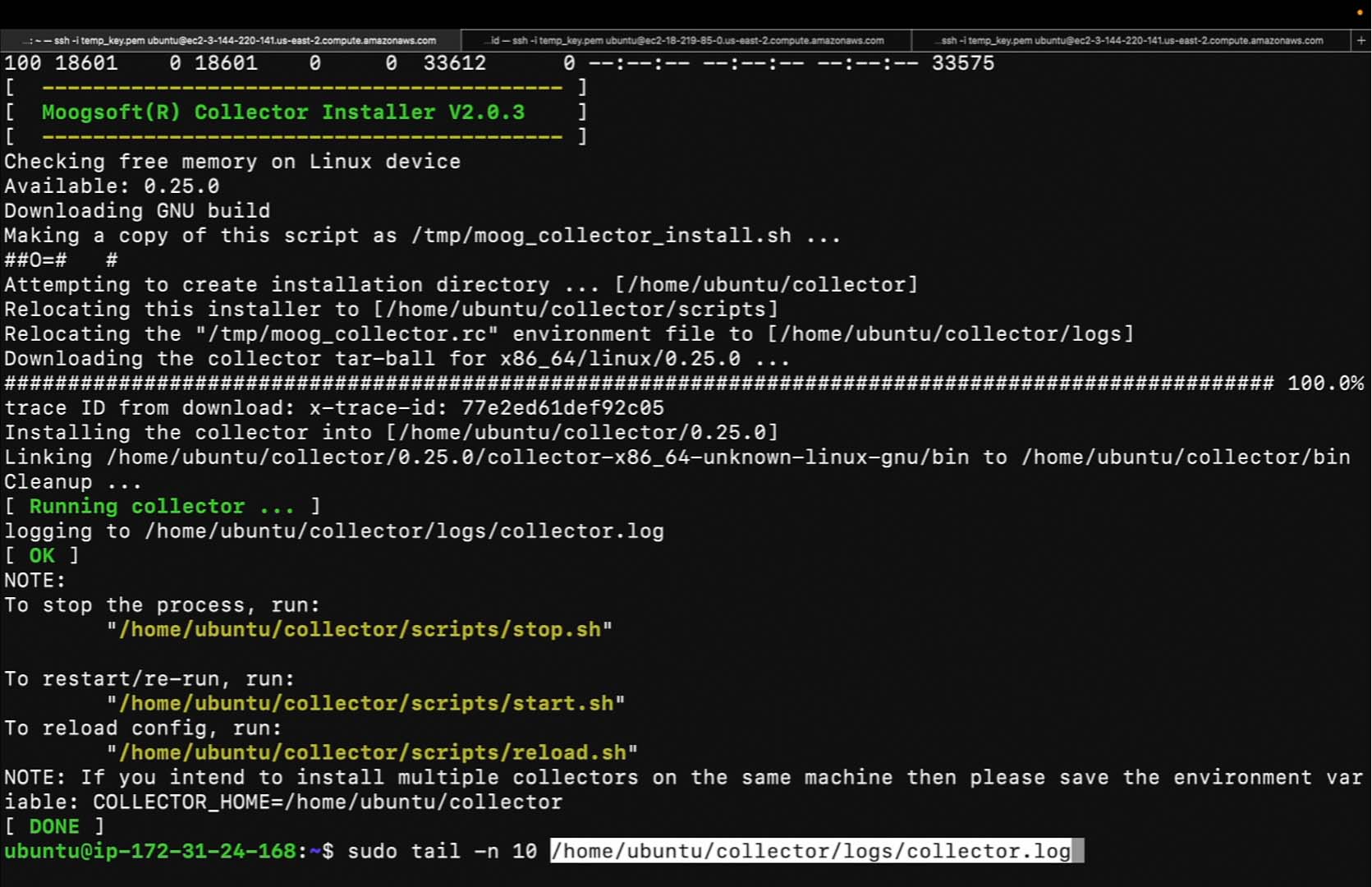Switch to first ssh tab for ec2-3-144-220-141

pos(231,39)
